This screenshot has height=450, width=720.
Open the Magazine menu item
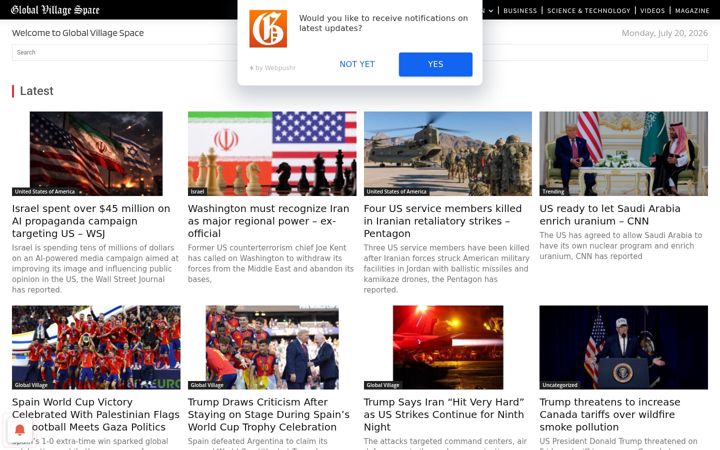(692, 11)
